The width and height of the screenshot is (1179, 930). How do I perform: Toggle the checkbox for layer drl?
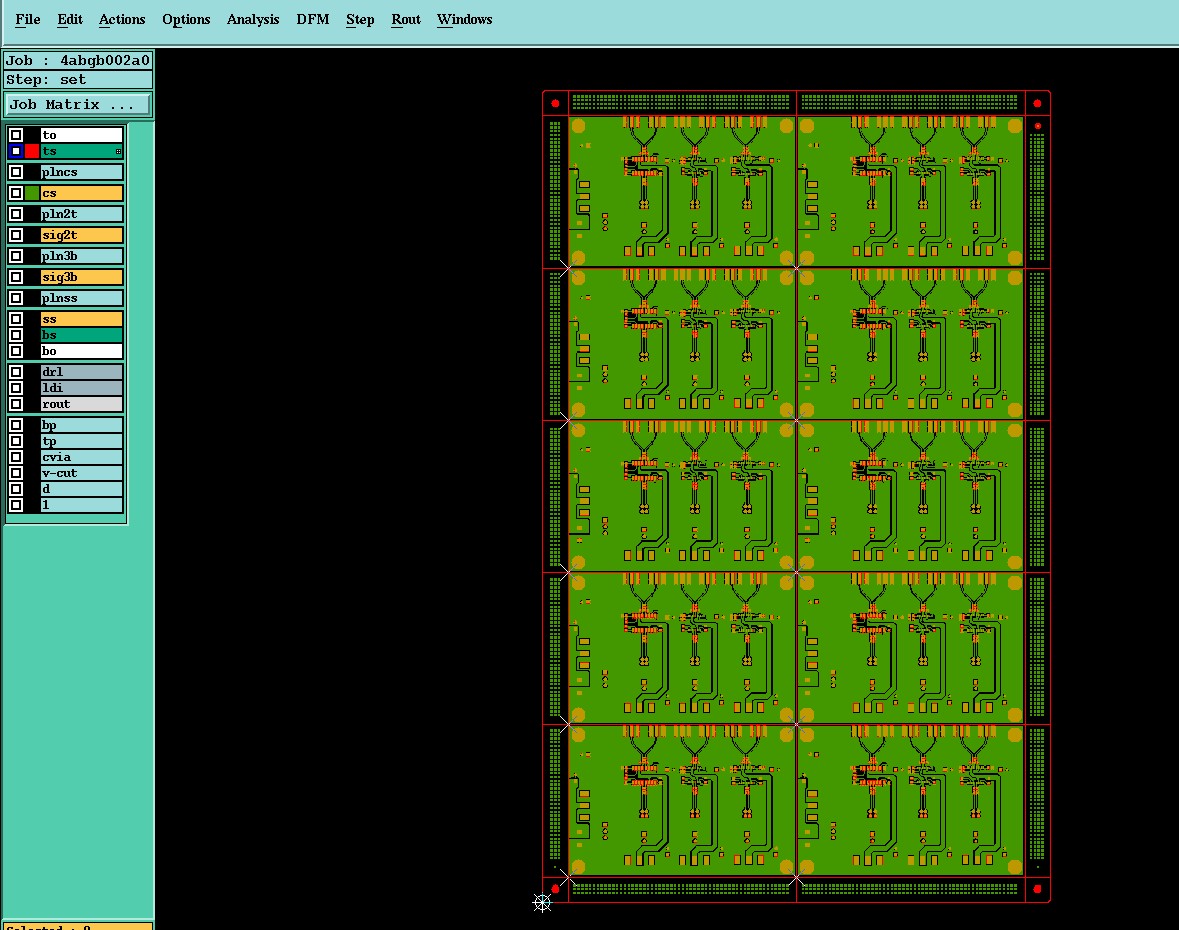click(x=16, y=372)
